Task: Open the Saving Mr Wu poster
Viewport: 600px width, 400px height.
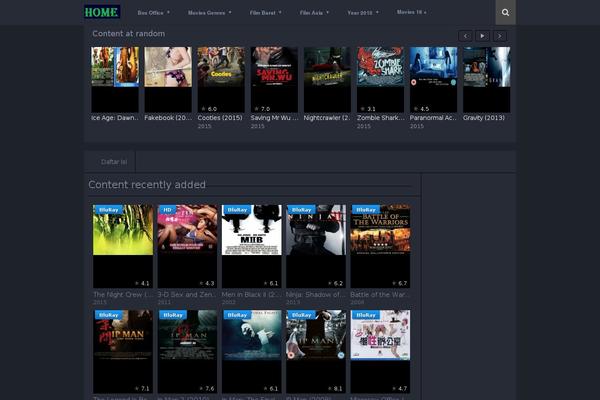Action: coord(274,80)
